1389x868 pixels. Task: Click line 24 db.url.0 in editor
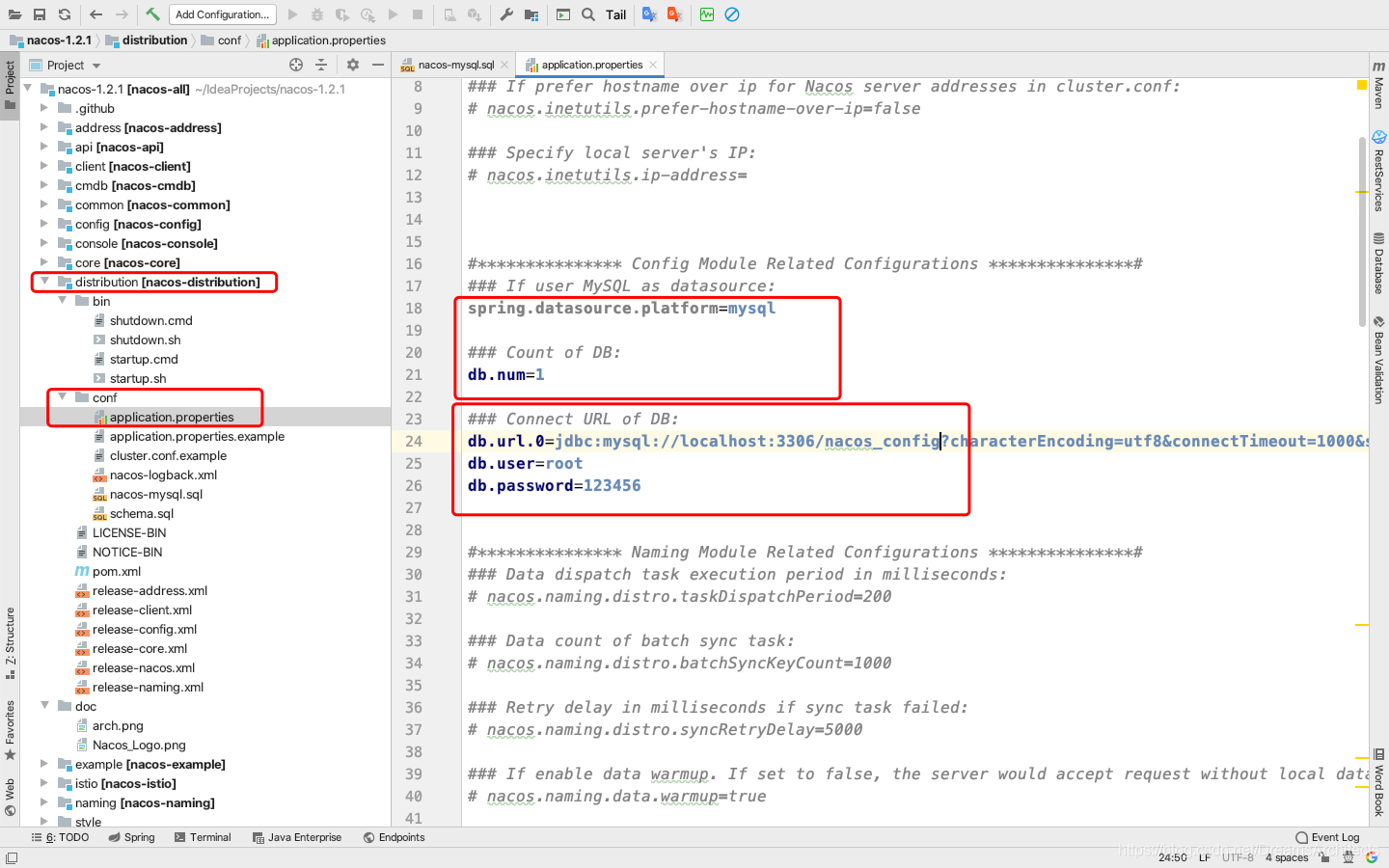pos(914,441)
